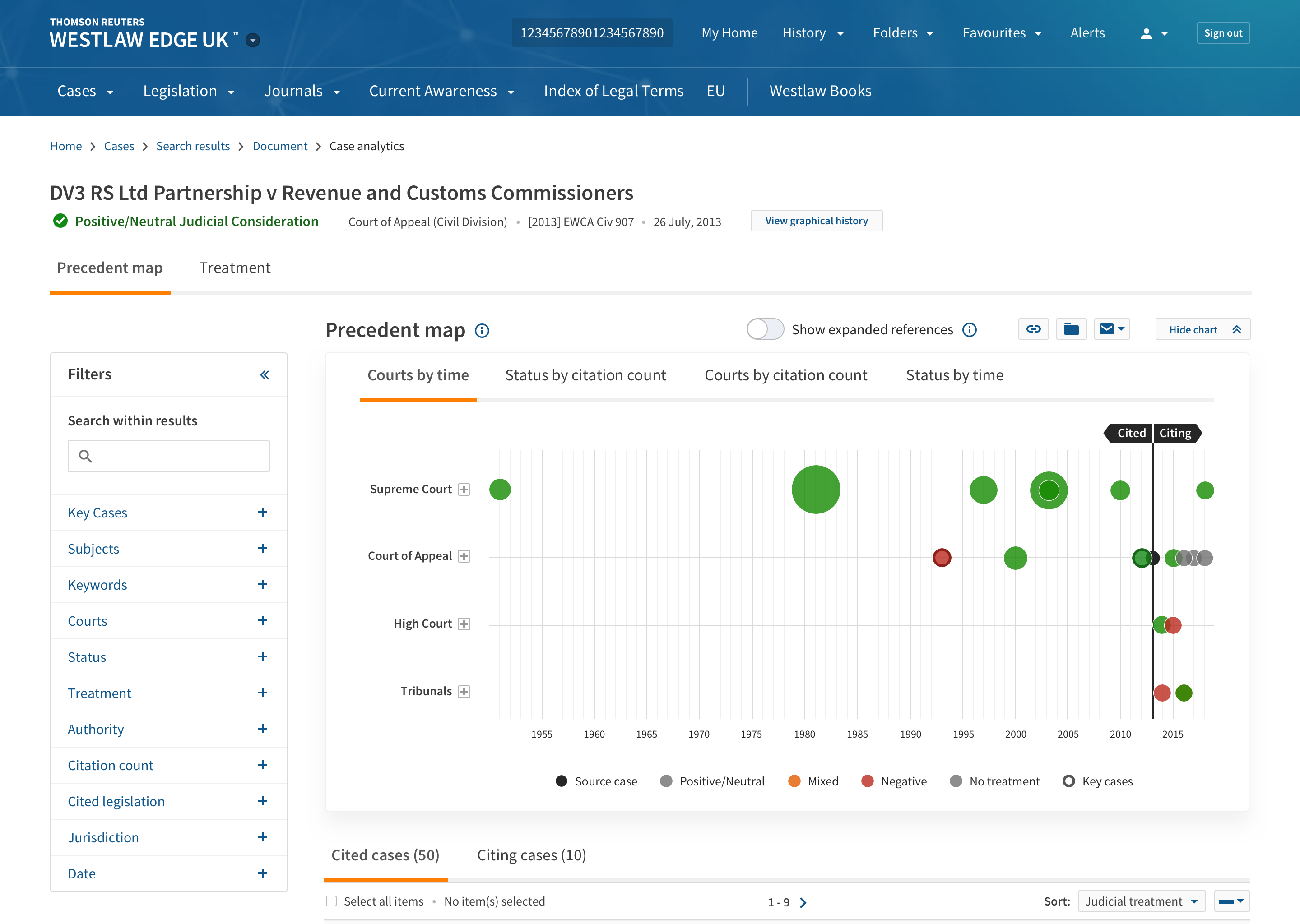The image size is (1300, 924).
Task: Select Status by citation count tab
Action: click(x=585, y=375)
